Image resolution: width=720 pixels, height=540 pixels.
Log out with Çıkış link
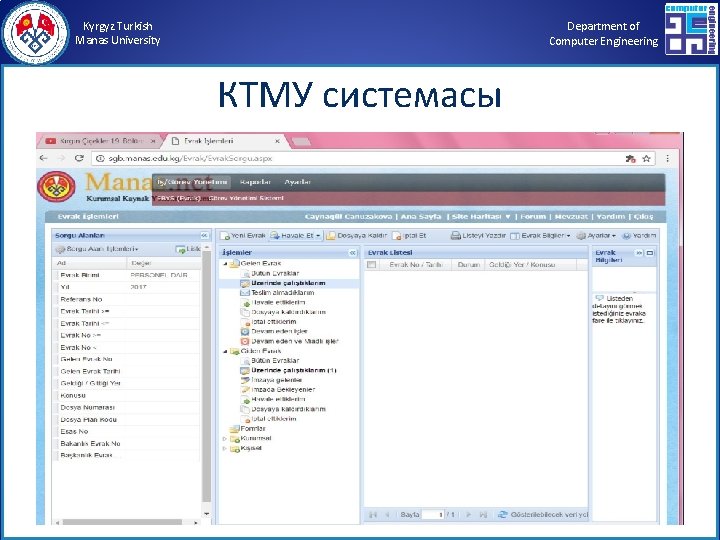(x=643, y=217)
